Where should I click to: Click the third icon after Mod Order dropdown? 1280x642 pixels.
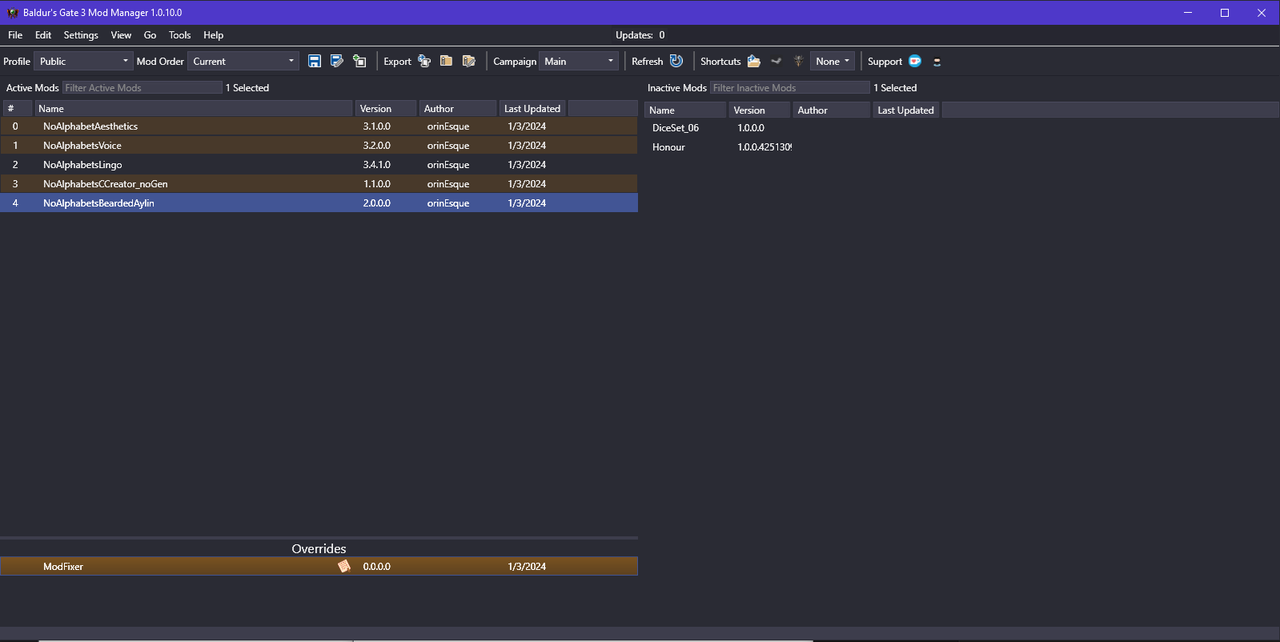coord(359,61)
